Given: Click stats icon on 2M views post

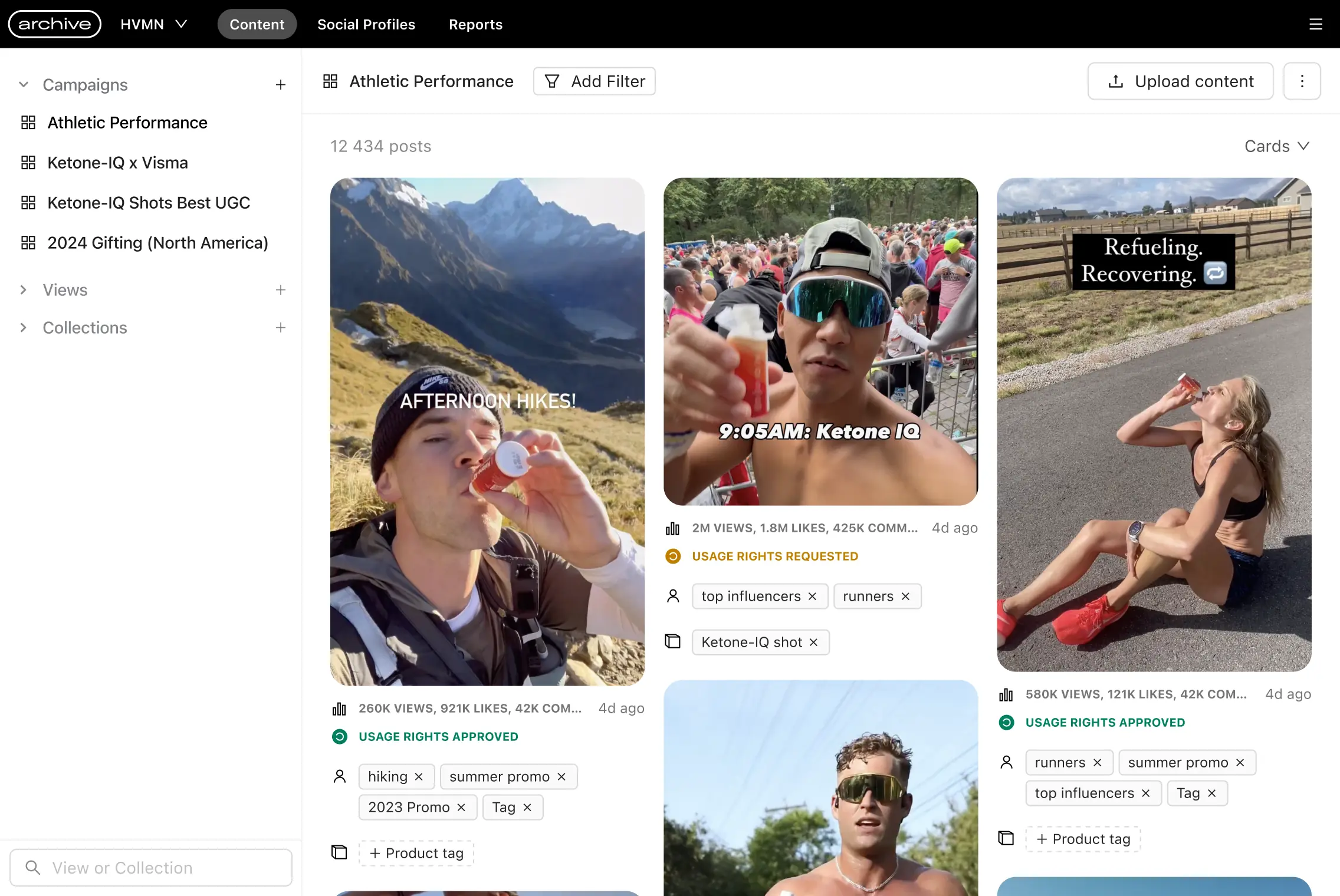Looking at the screenshot, I should pos(672,528).
